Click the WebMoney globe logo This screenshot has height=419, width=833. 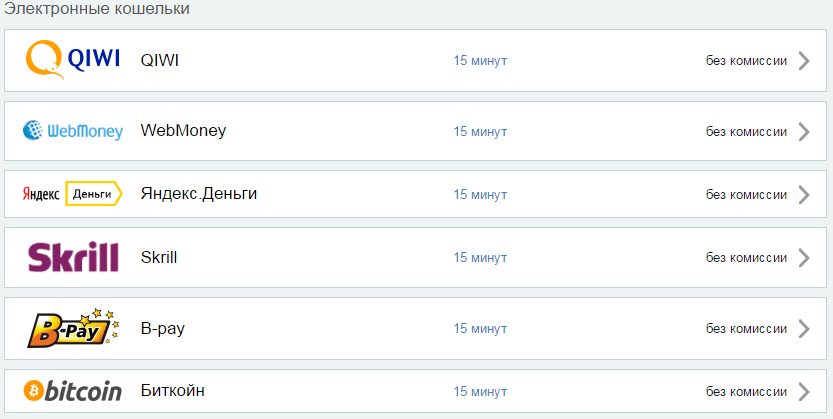click(x=73, y=131)
